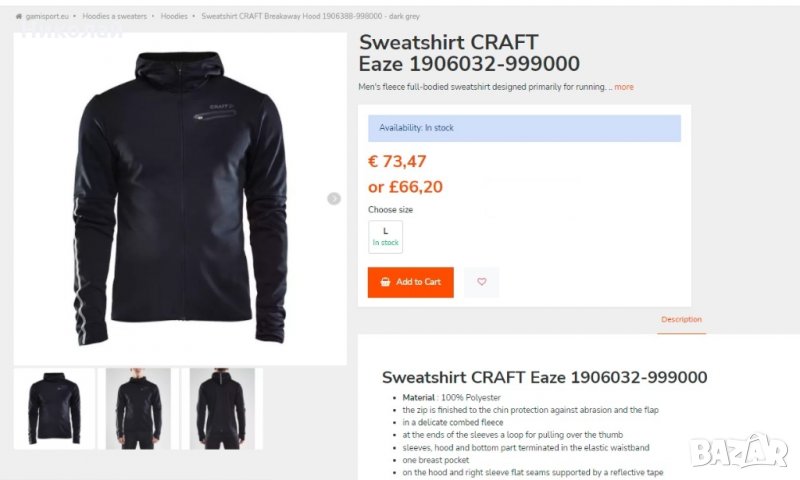800x480 pixels.
Task: Click the € 73,47 price
Action: pos(397,161)
